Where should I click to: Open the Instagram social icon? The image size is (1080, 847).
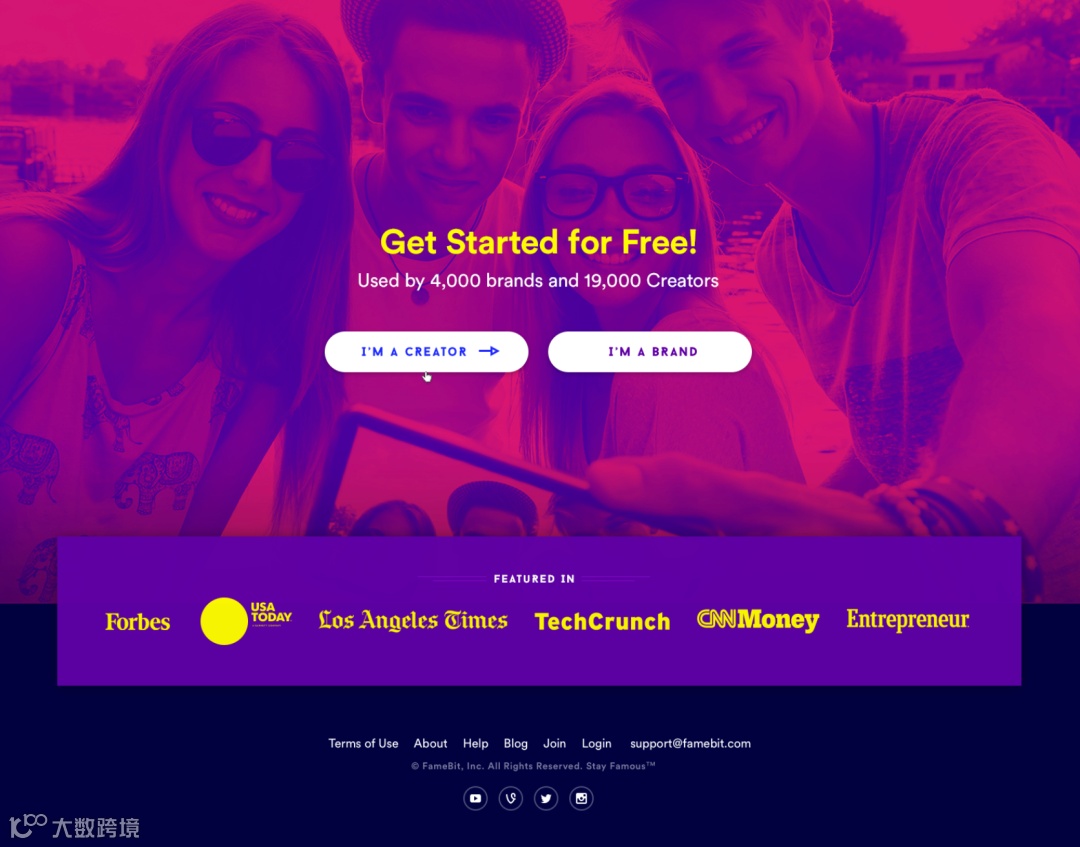581,798
